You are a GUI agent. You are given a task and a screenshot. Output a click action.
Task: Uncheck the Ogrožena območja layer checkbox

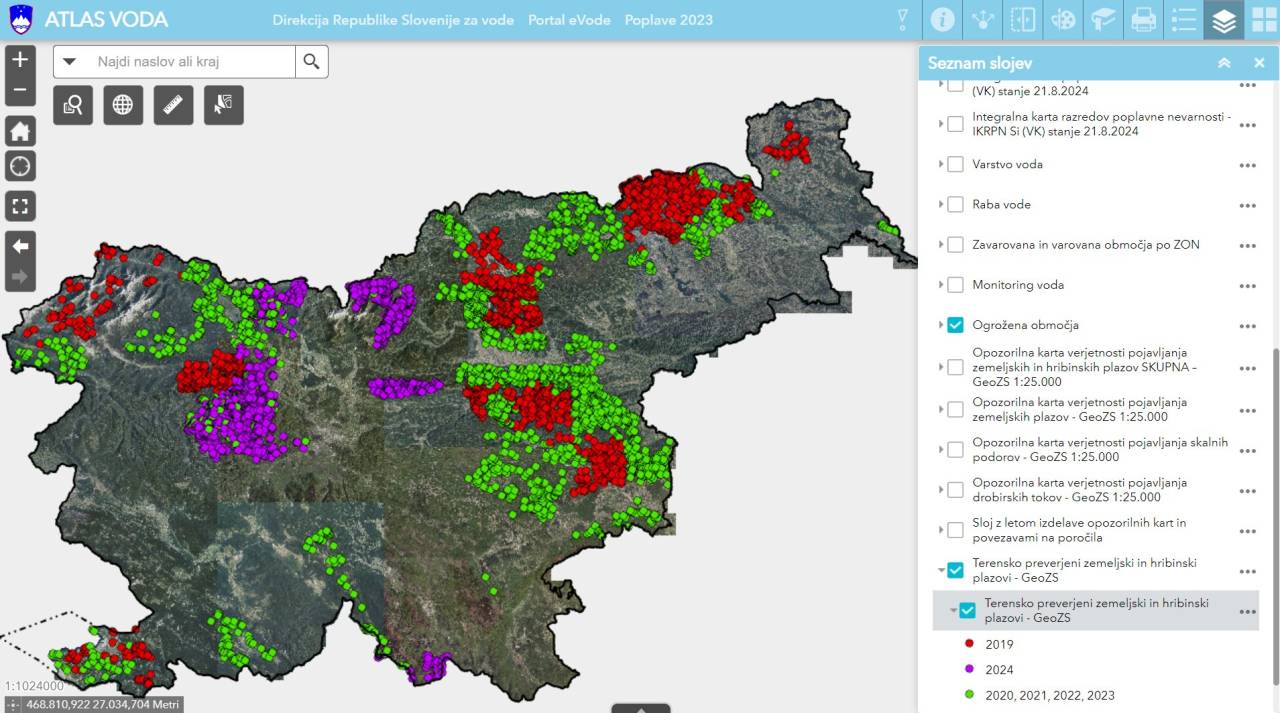(x=955, y=325)
